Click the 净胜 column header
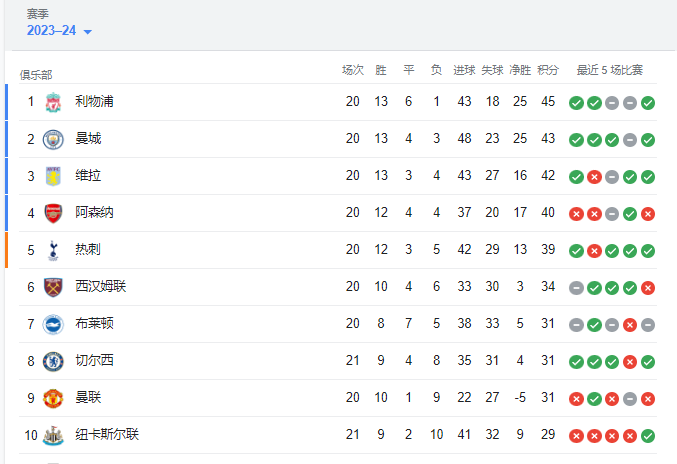677x464 pixels. coord(520,70)
